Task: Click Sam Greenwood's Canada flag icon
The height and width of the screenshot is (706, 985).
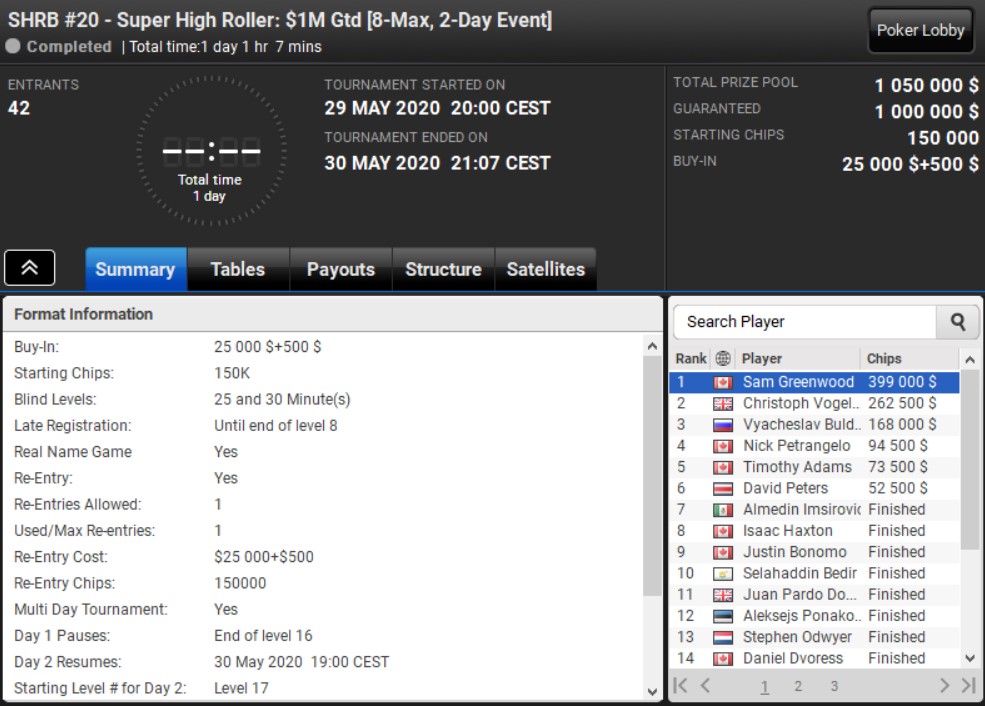Action: 723,383
